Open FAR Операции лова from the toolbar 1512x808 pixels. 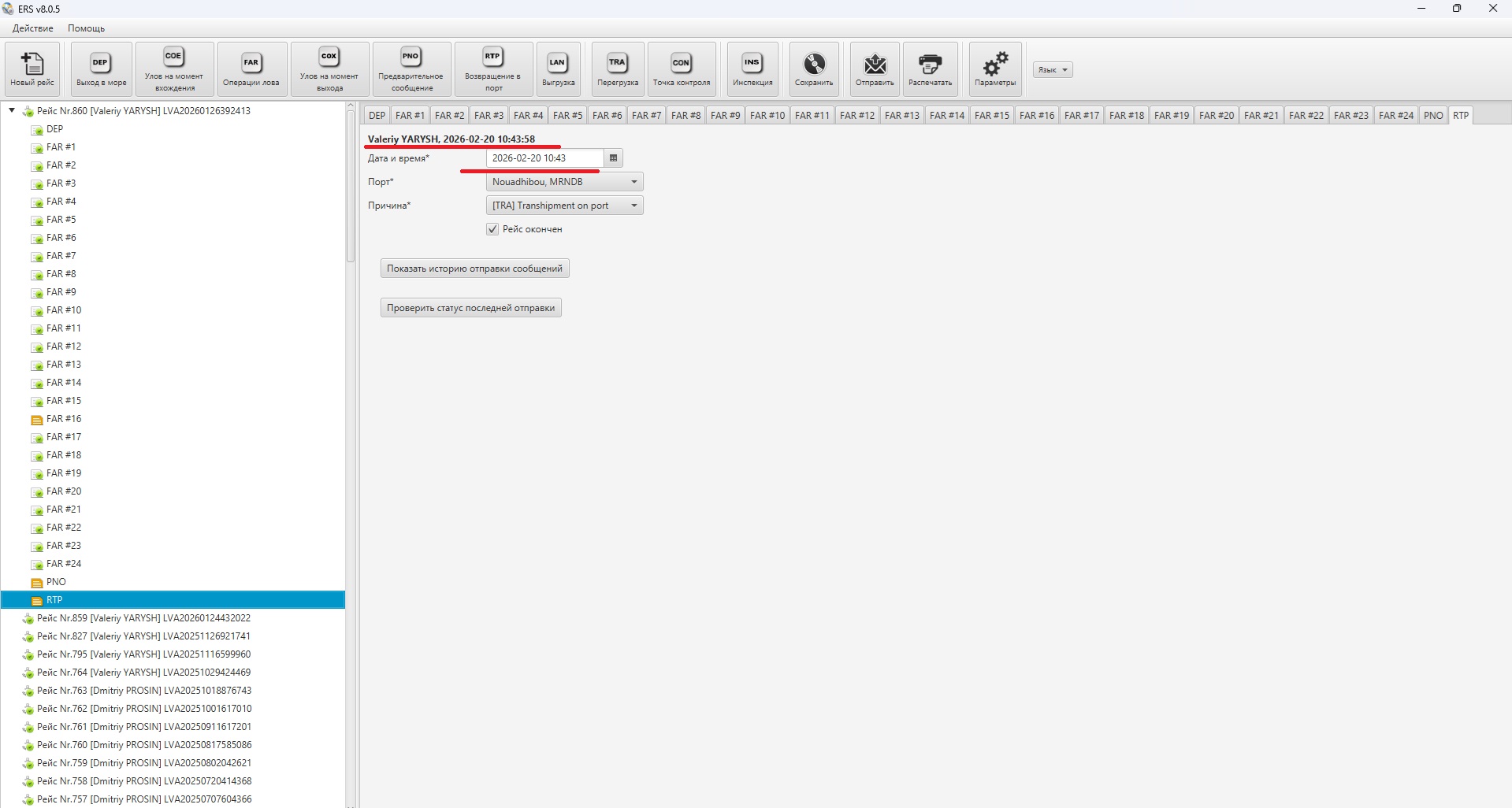point(251,69)
